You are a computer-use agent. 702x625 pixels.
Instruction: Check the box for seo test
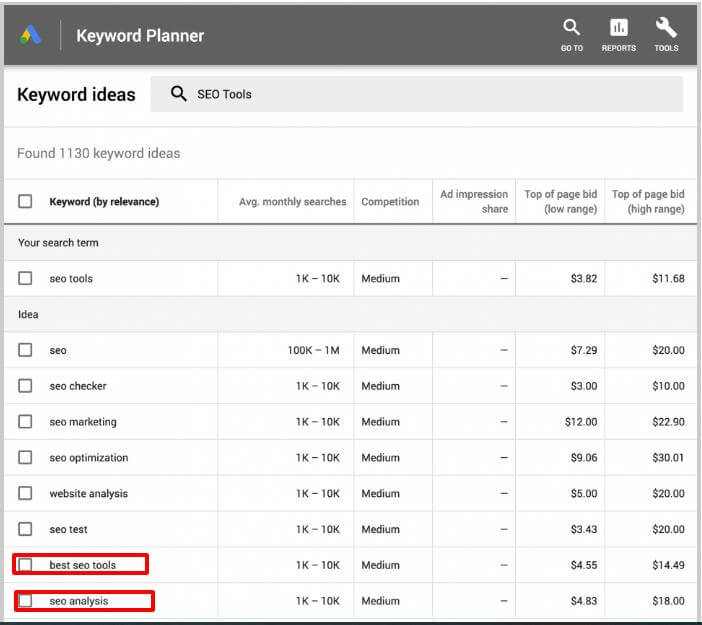(25, 529)
